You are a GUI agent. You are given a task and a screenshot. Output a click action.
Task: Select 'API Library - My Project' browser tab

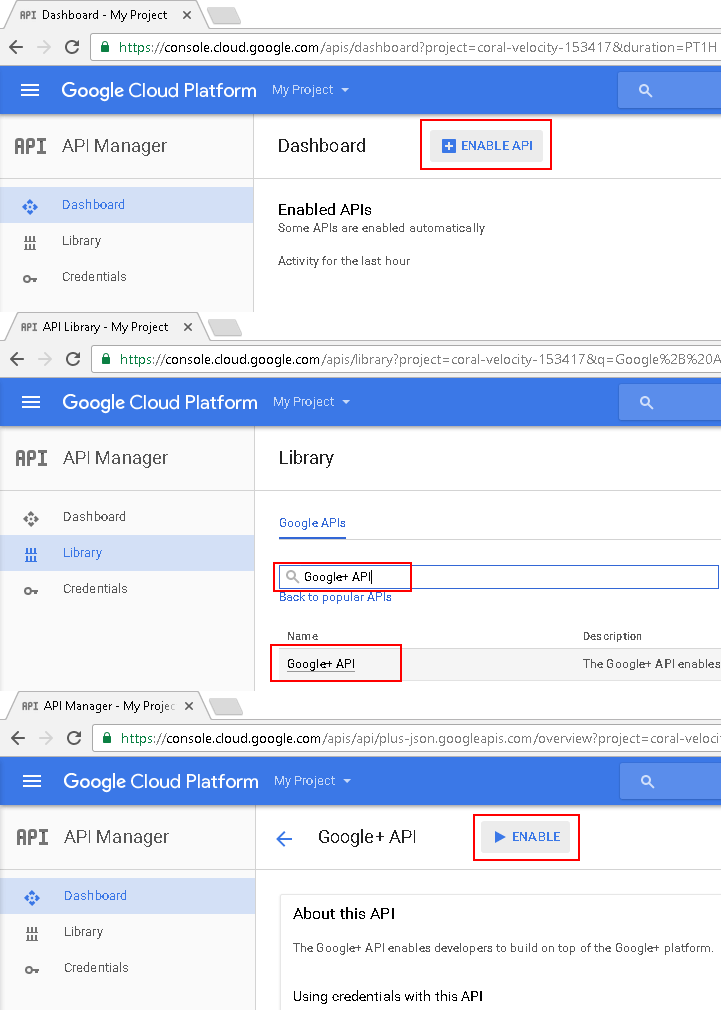click(104, 327)
